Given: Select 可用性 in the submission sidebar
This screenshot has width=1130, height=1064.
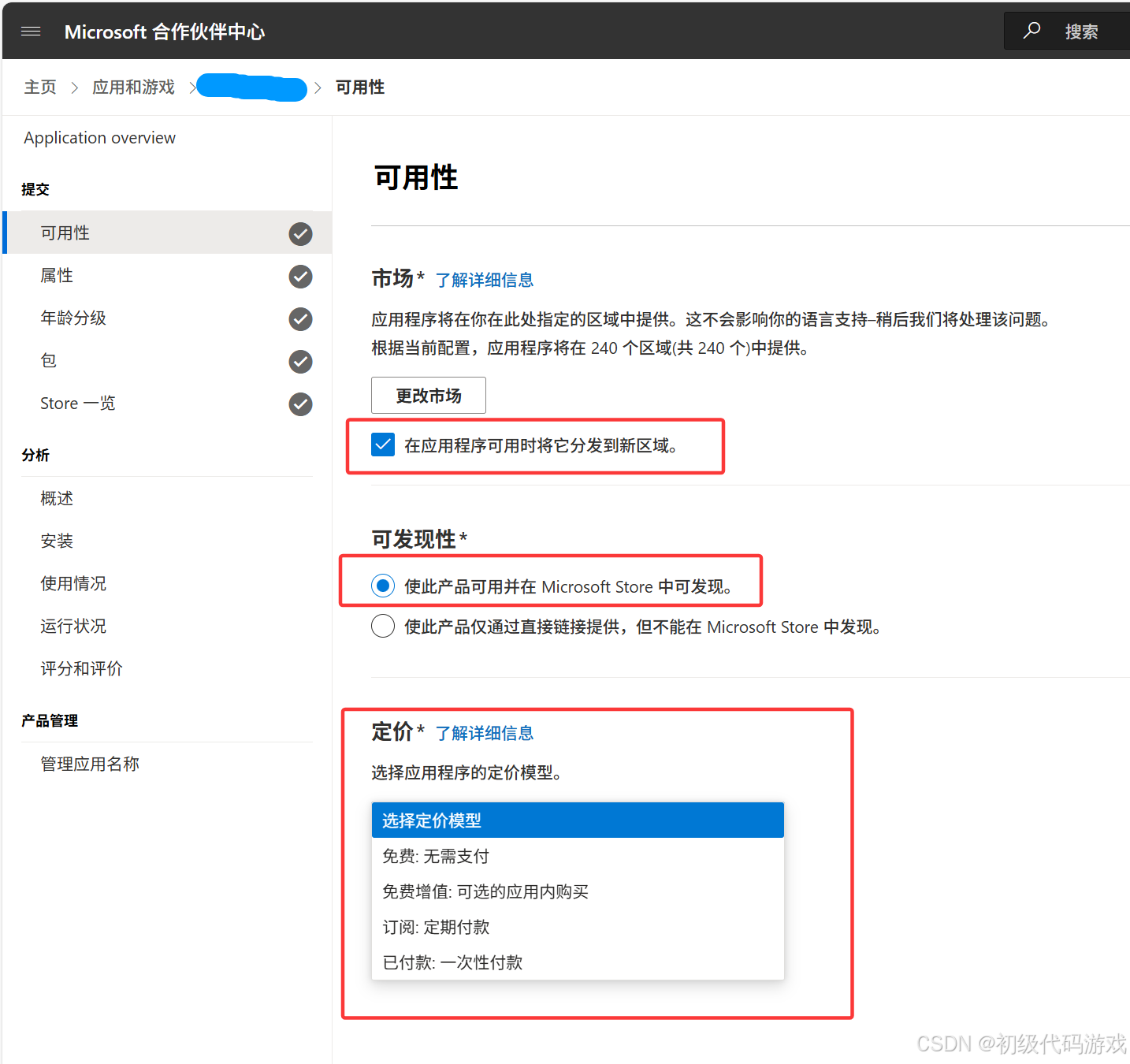Looking at the screenshot, I should (x=167, y=233).
